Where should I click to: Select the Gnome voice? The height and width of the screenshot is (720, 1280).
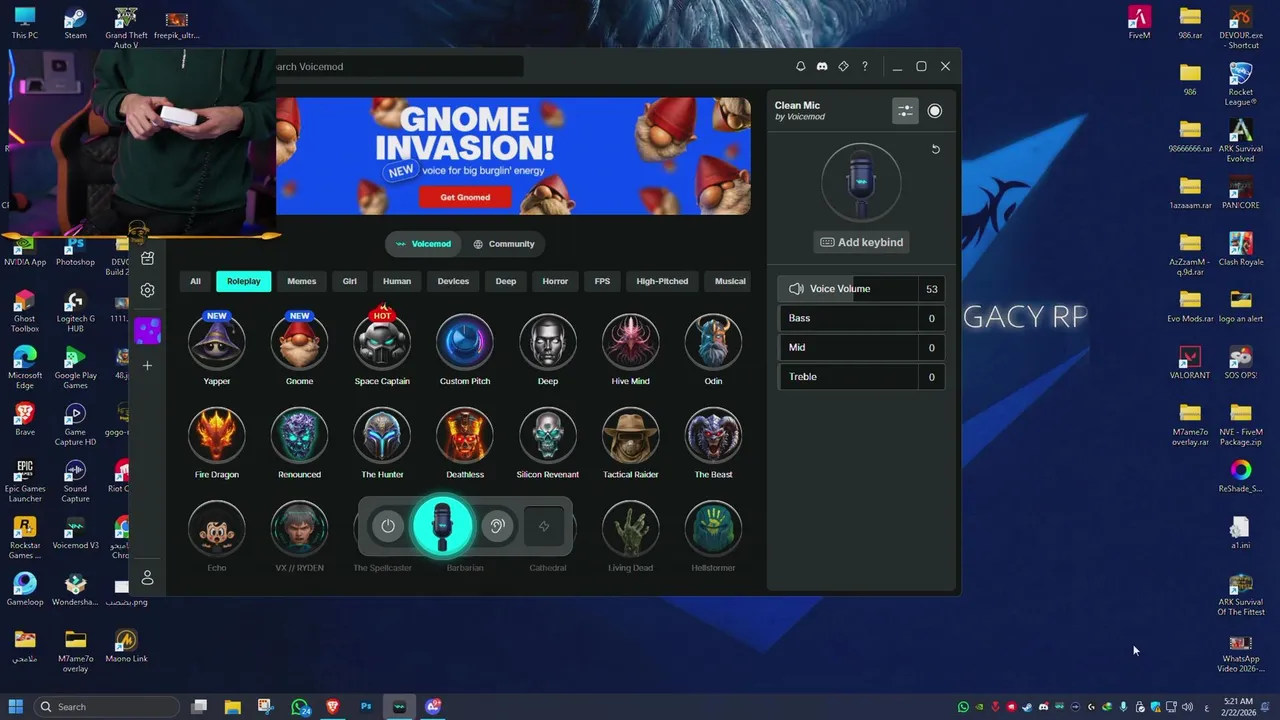click(299, 341)
